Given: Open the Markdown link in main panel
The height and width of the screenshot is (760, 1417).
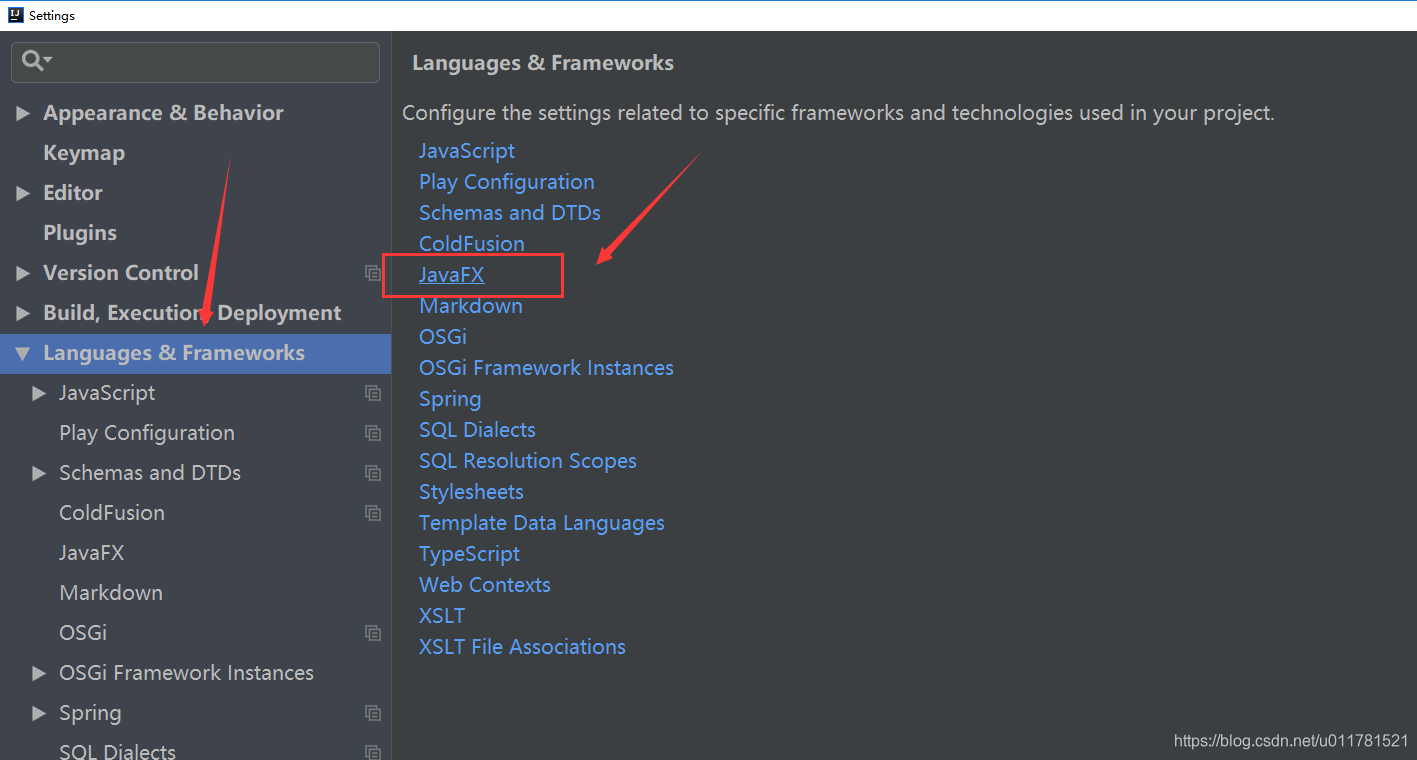Looking at the screenshot, I should pos(471,306).
